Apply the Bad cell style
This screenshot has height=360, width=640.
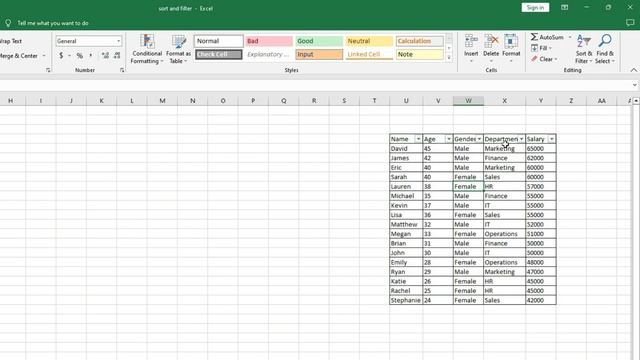[269, 41]
